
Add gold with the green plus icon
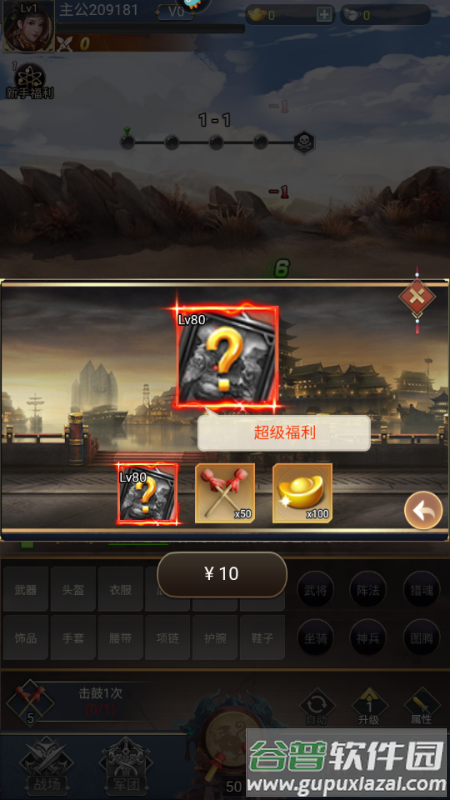coord(324,15)
